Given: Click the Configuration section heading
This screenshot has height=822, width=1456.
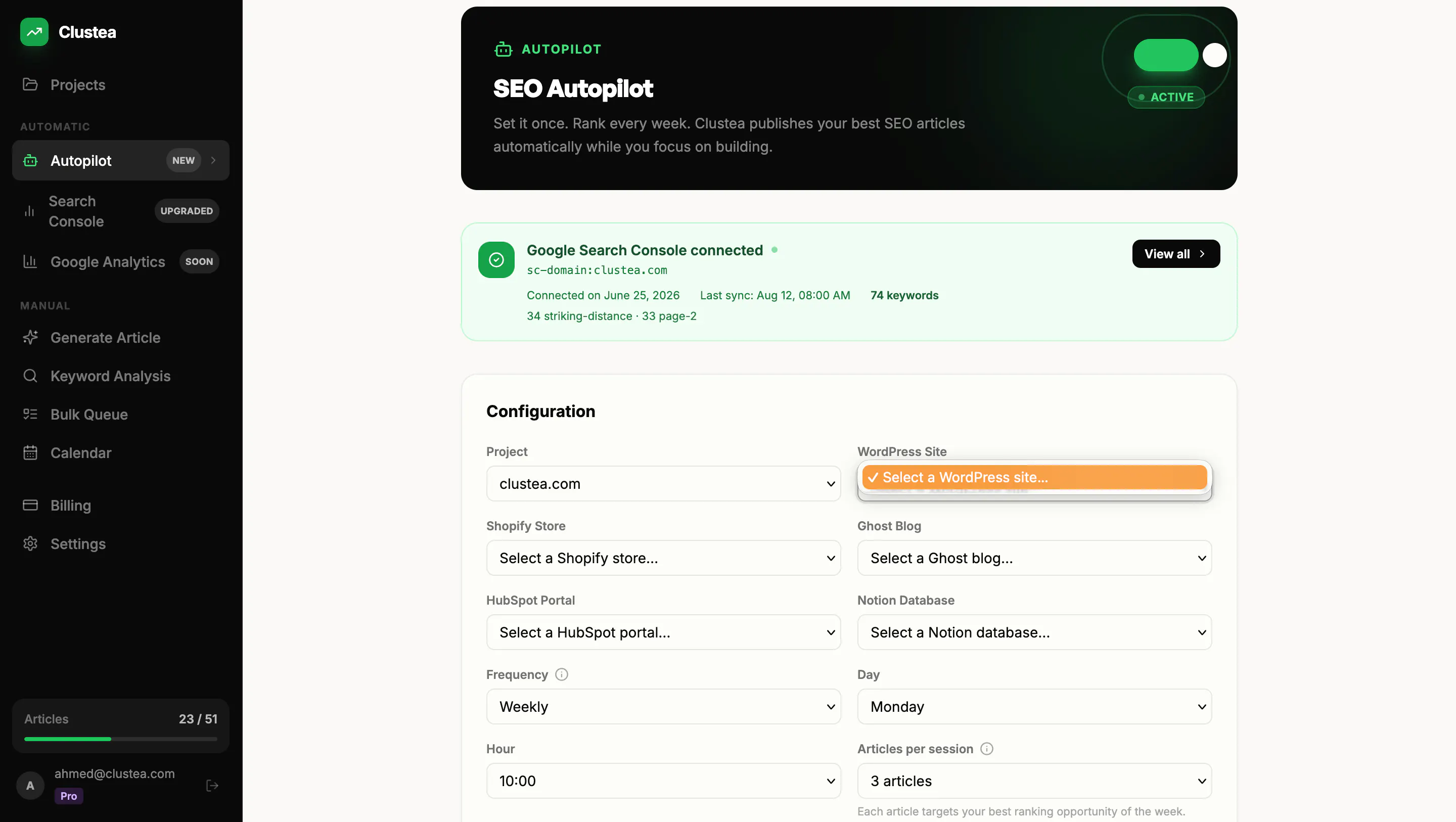Looking at the screenshot, I should 541,412.
